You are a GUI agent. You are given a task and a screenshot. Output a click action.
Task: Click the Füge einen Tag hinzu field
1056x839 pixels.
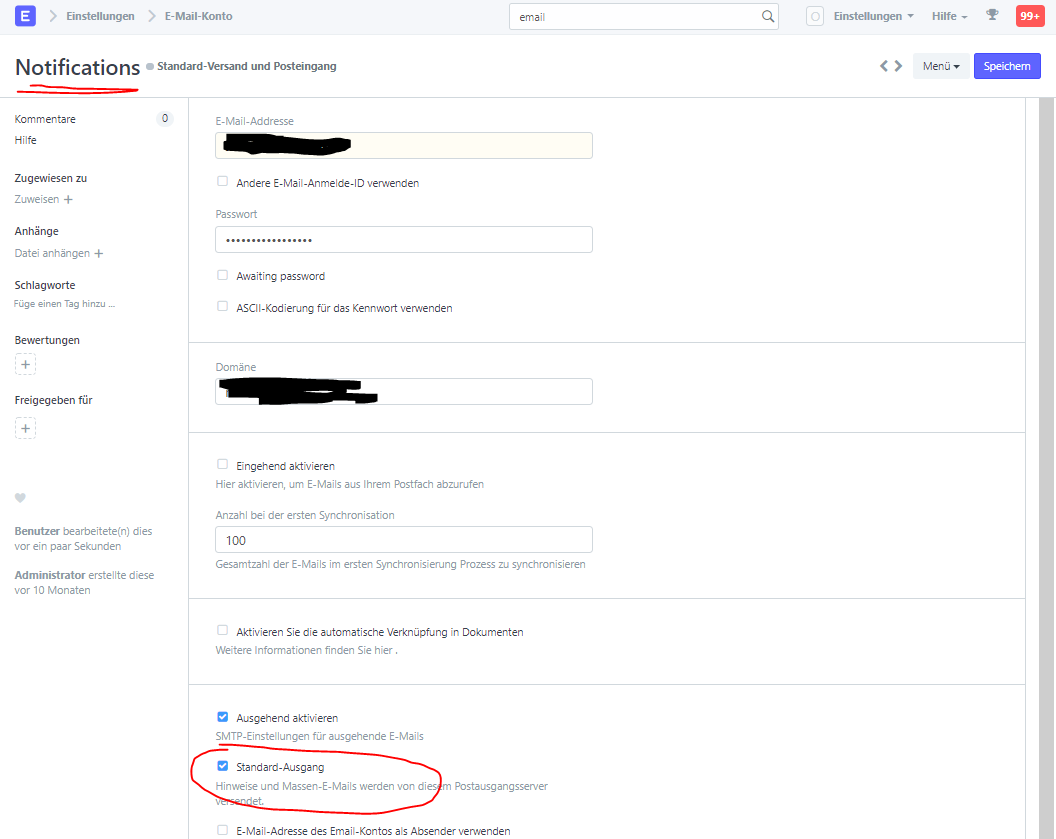[65, 304]
